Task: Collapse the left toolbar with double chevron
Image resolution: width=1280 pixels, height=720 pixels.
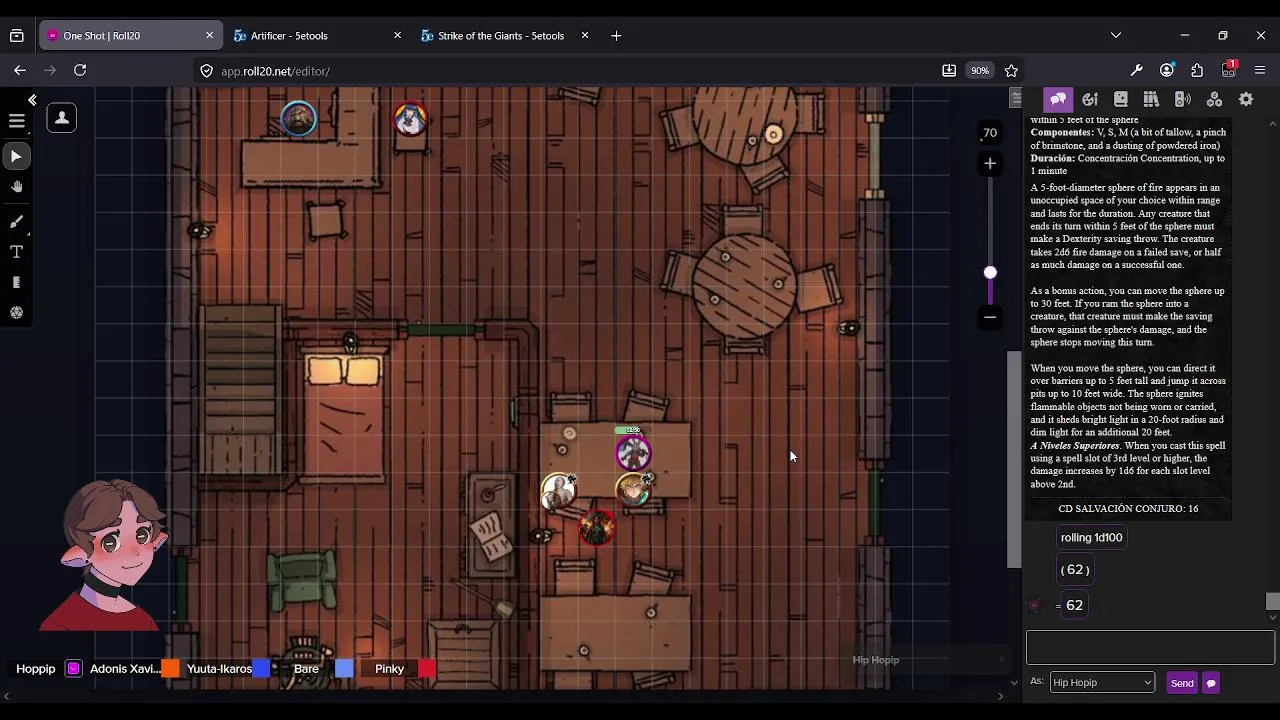Action: click(32, 100)
